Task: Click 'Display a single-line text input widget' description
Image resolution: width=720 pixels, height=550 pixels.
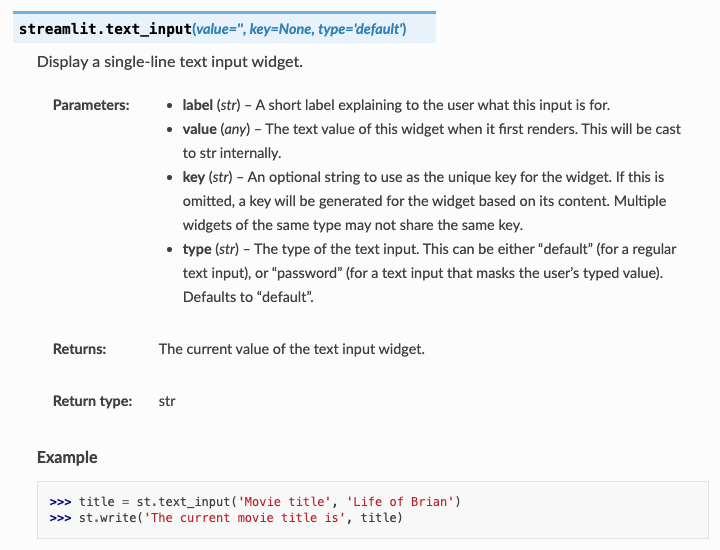Action: coord(170,62)
